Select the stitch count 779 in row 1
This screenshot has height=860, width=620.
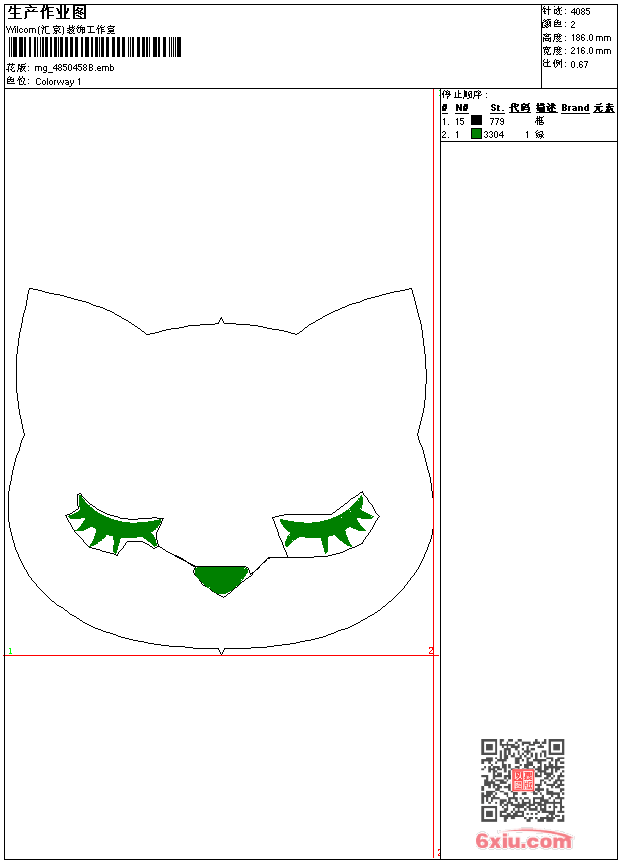point(497,121)
